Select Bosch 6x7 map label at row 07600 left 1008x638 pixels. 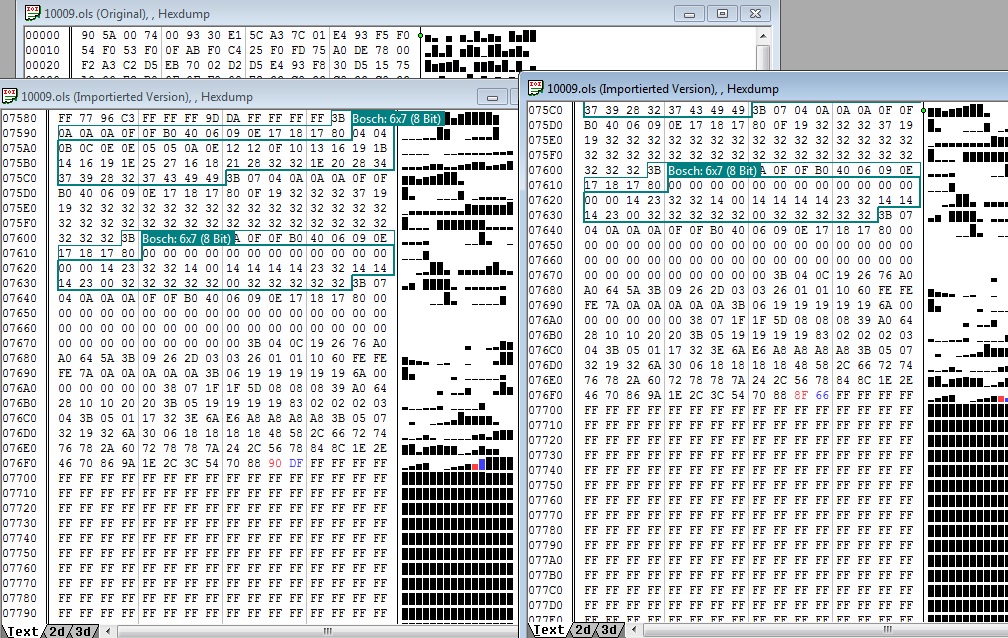click(186, 239)
